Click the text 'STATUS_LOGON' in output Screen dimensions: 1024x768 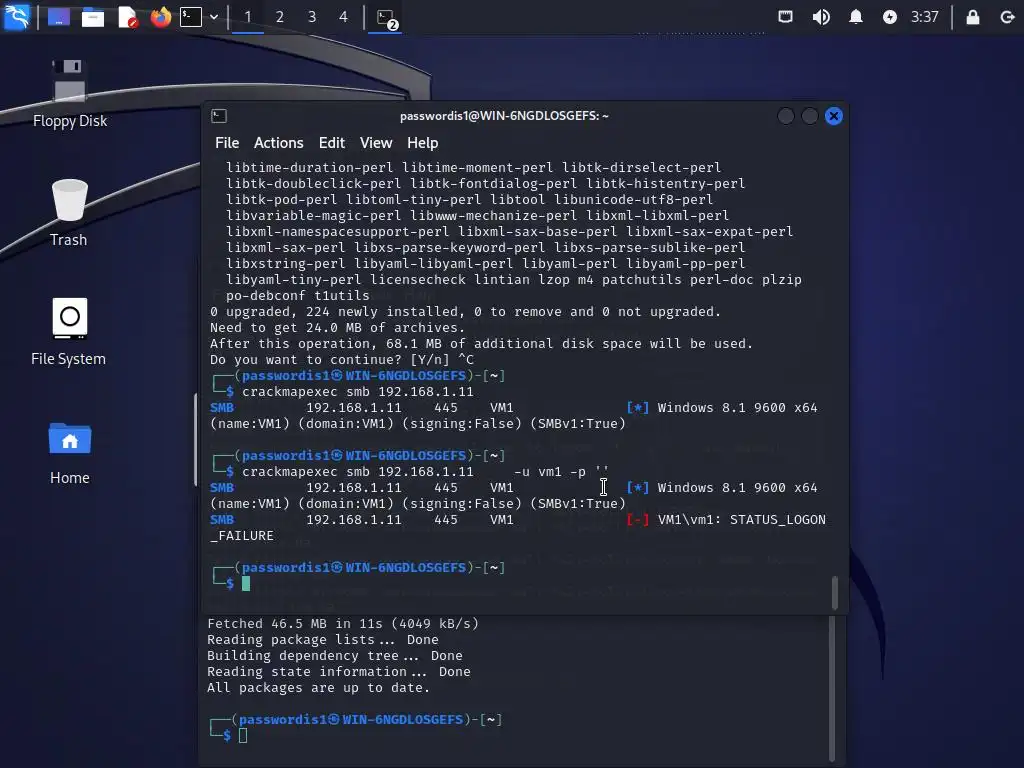click(778, 520)
